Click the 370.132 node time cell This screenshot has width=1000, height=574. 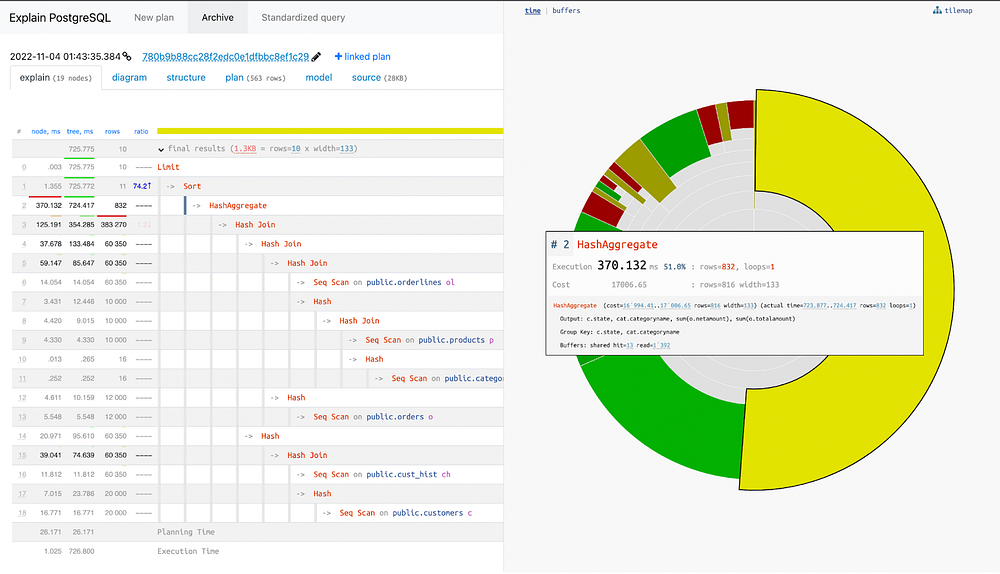(x=48, y=205)
